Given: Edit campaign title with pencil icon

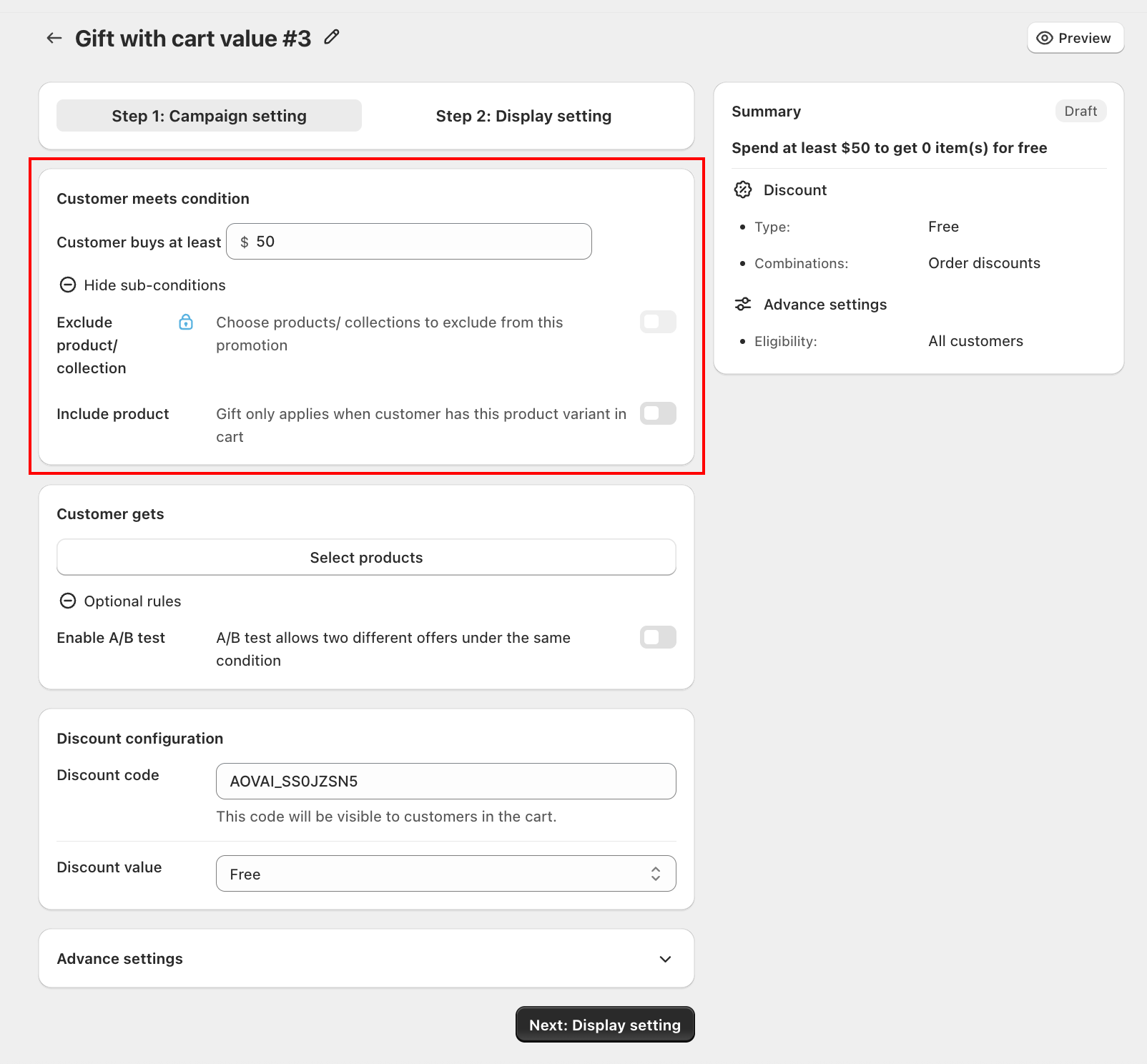Looking at the screenshot, I should click(331, 37).
